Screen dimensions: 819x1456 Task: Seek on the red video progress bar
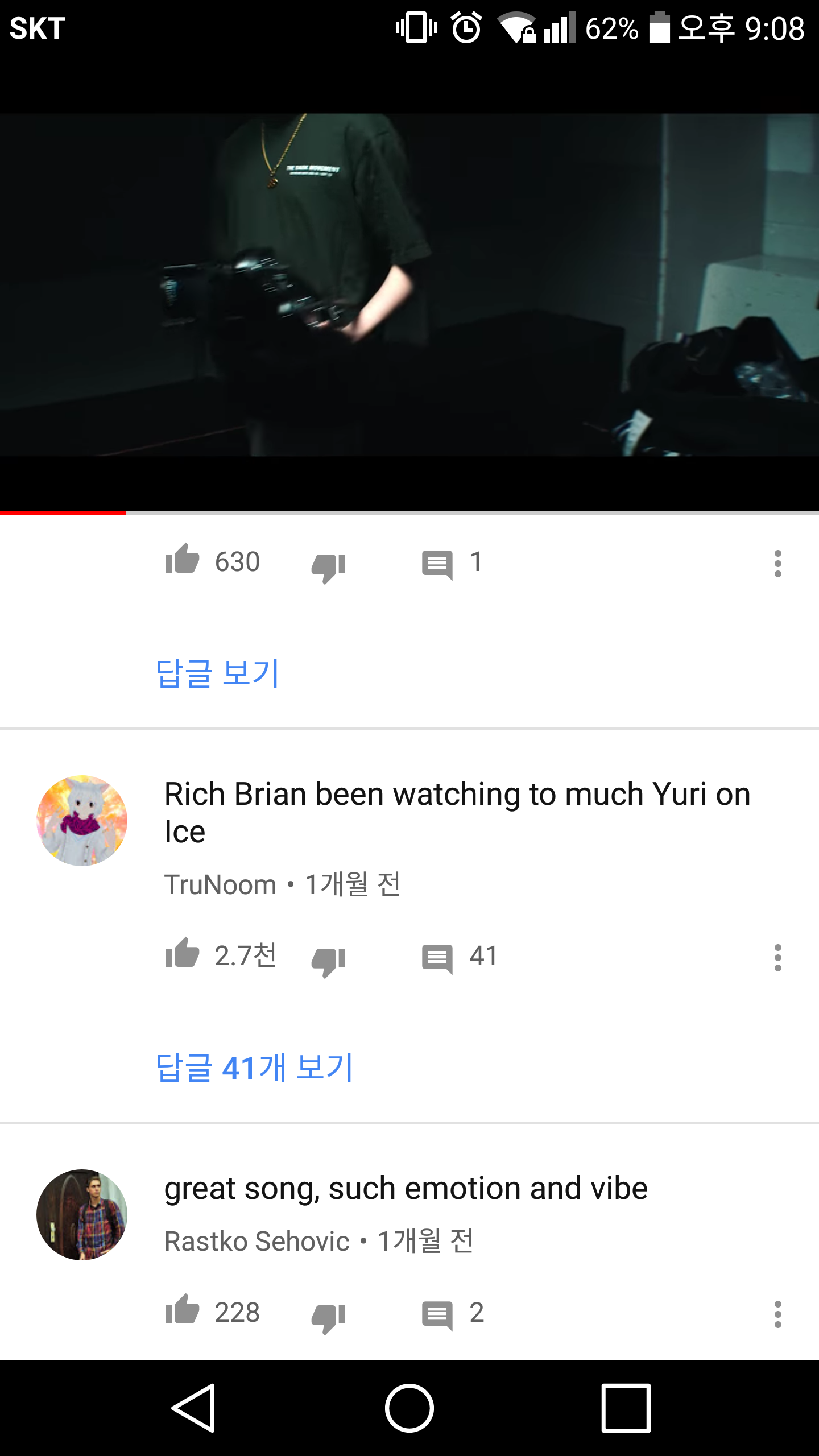click(409, 513)
